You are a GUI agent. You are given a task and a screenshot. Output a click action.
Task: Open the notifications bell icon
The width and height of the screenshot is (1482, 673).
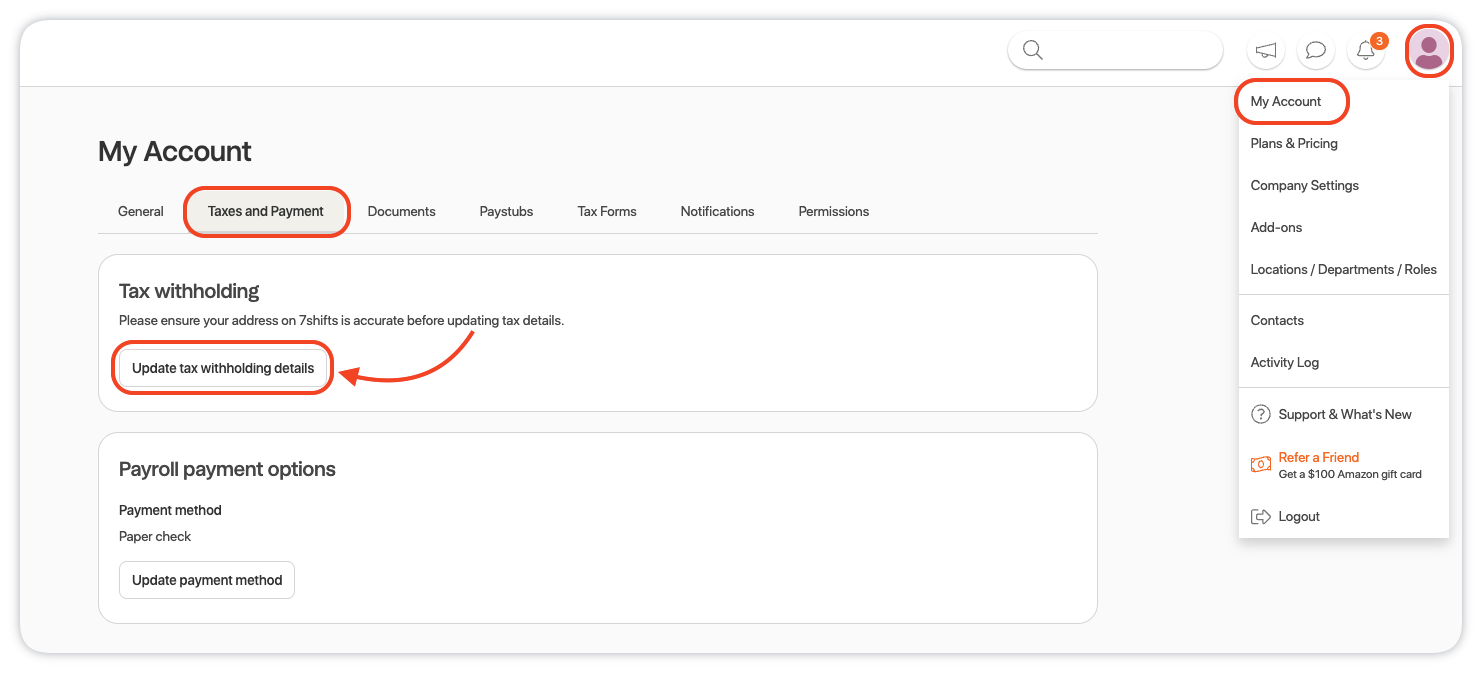1365,50
